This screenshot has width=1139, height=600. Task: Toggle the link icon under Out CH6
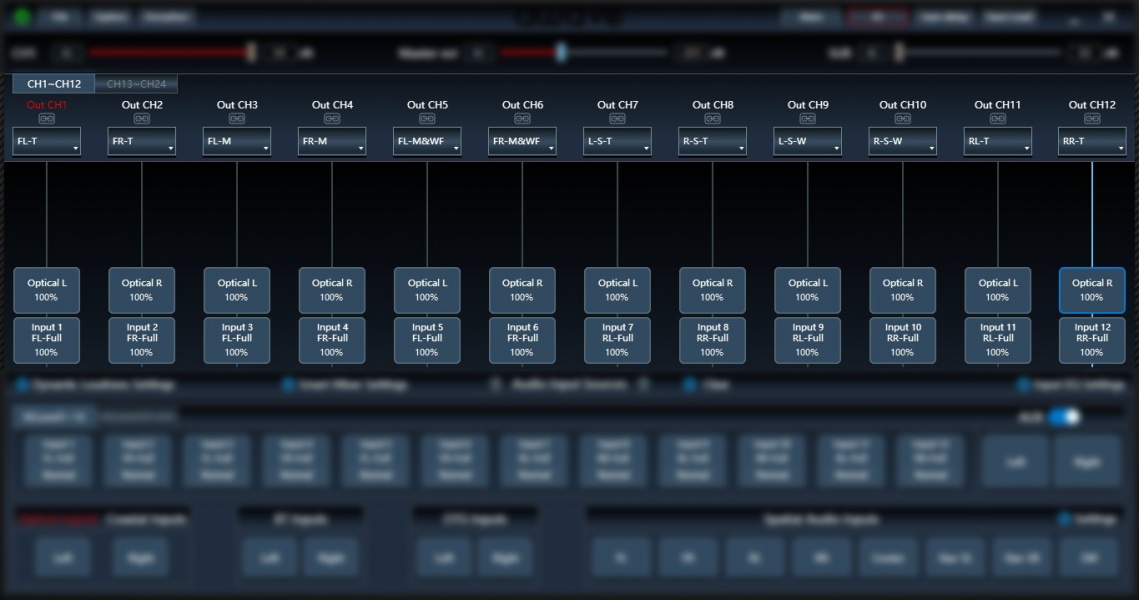click(522, 118)
